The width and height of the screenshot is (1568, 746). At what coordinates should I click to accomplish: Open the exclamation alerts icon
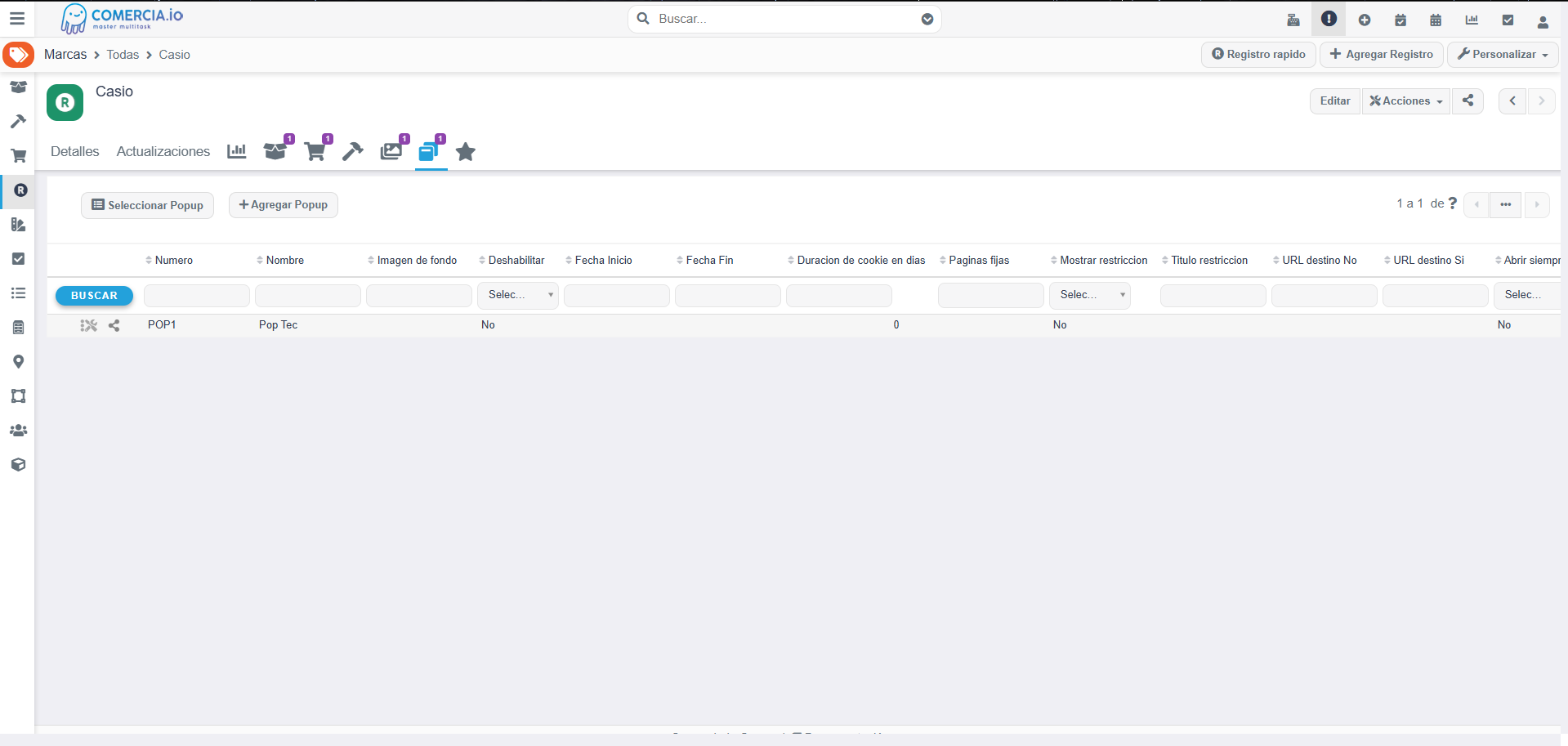(x=1329, y=19)
